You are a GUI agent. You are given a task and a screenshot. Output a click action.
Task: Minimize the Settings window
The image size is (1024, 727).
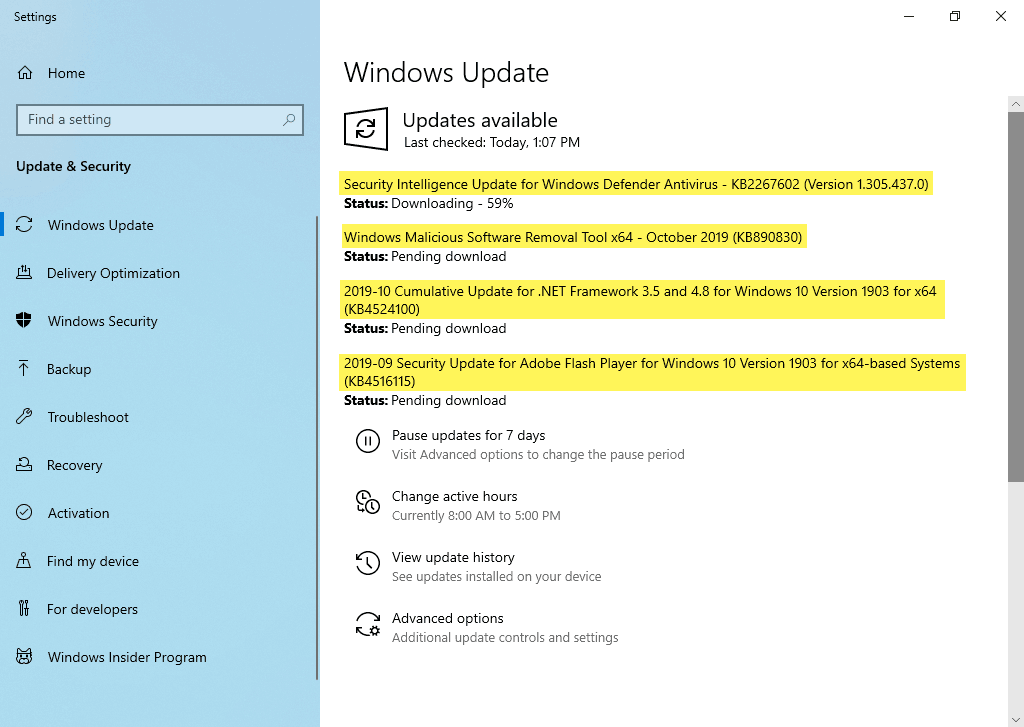point(908,16)
